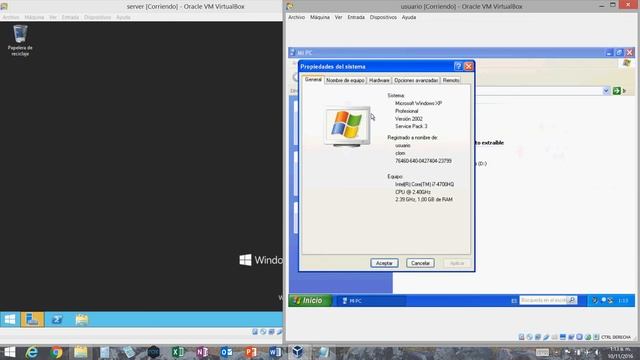Viewport: 640px width, 360px height.
Task: Click hard disk indicator in usuario VM status bar
Action: (x=521, y=337)
